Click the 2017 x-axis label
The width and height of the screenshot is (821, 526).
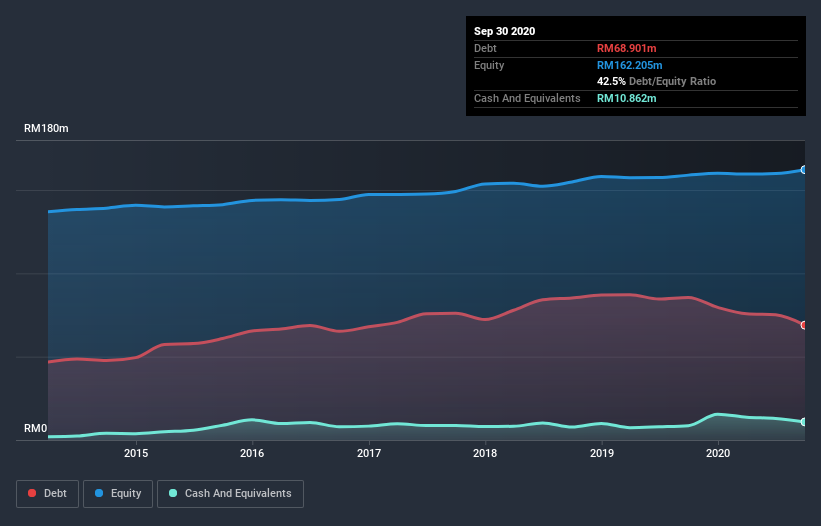[x=369, y=453]
